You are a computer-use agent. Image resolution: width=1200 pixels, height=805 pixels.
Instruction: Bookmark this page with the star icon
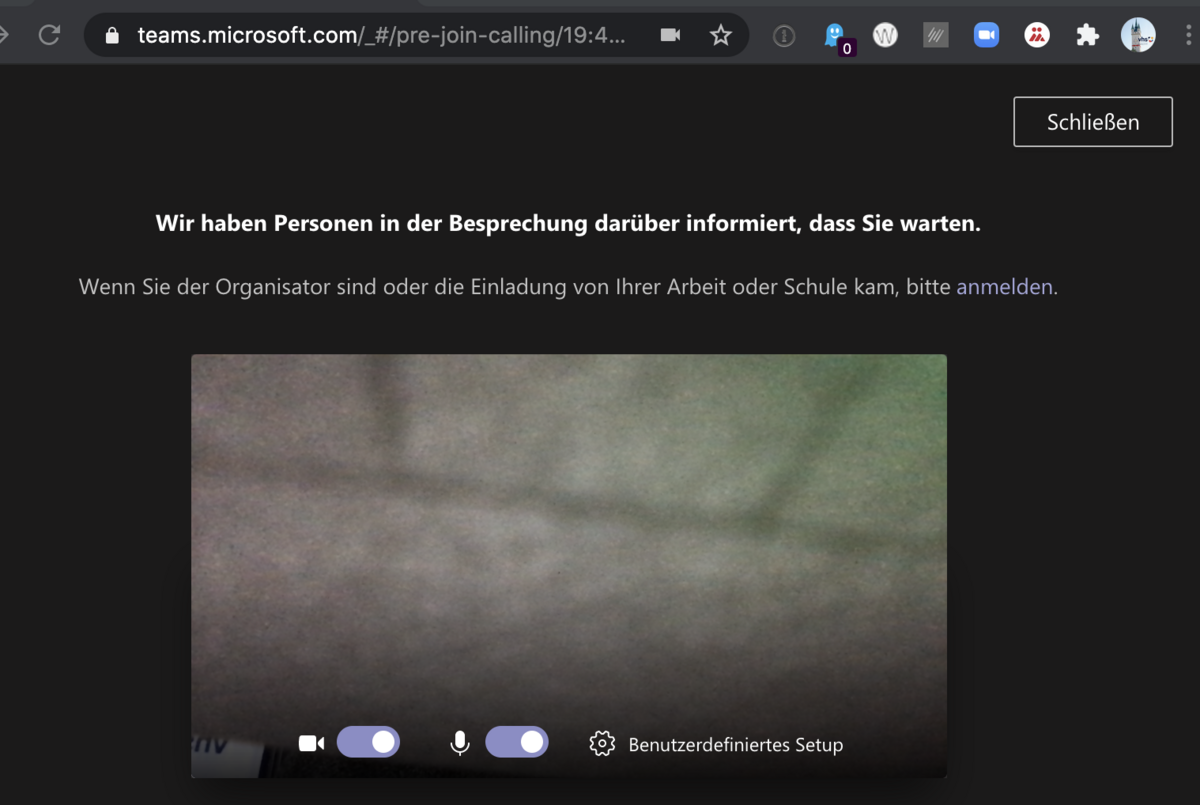tap(720, 36)
